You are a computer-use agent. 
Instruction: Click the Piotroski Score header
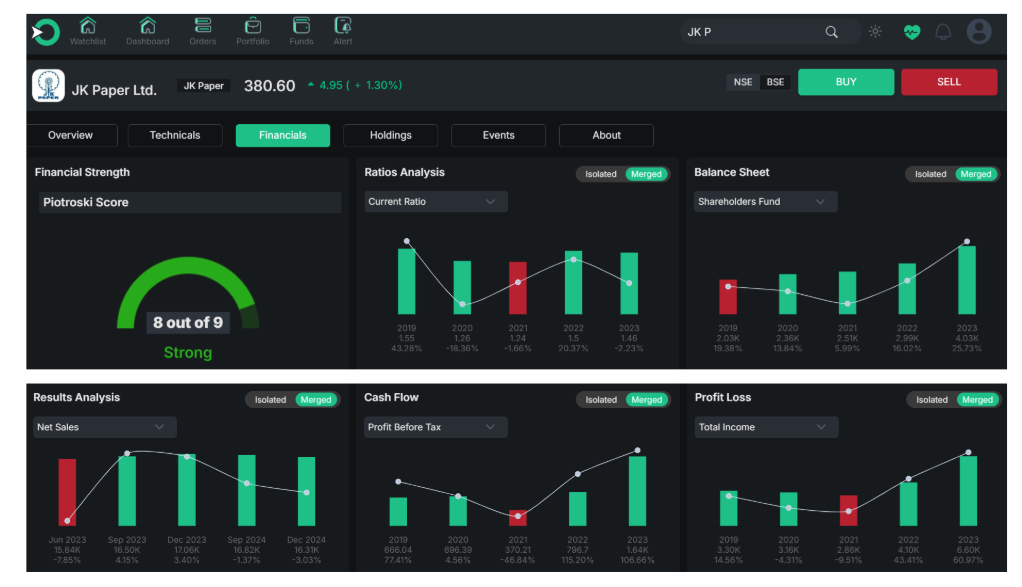click(190, 203)
